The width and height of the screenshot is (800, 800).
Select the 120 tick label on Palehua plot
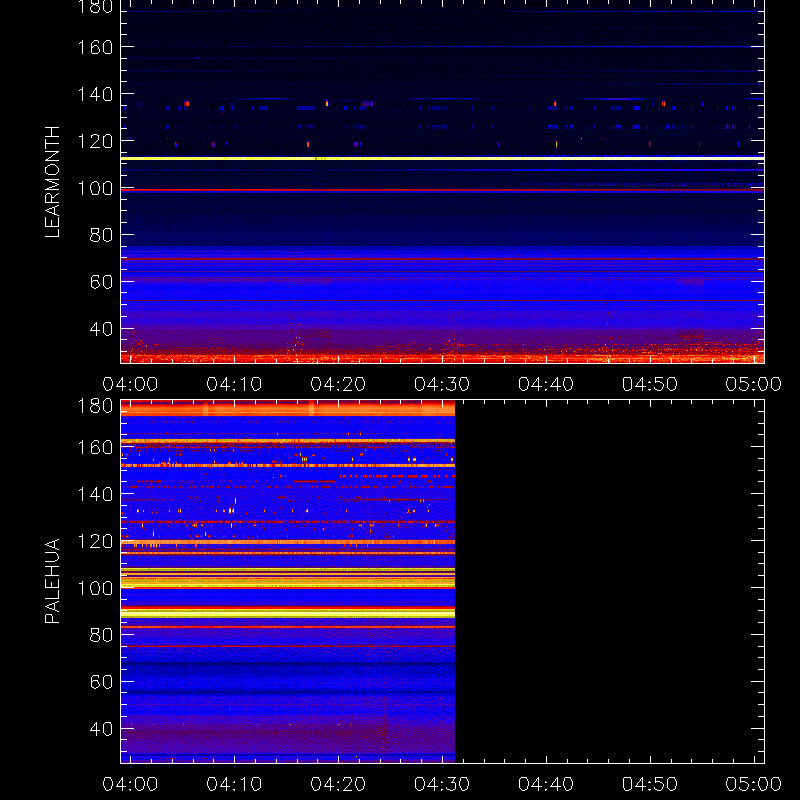(95, 541)
